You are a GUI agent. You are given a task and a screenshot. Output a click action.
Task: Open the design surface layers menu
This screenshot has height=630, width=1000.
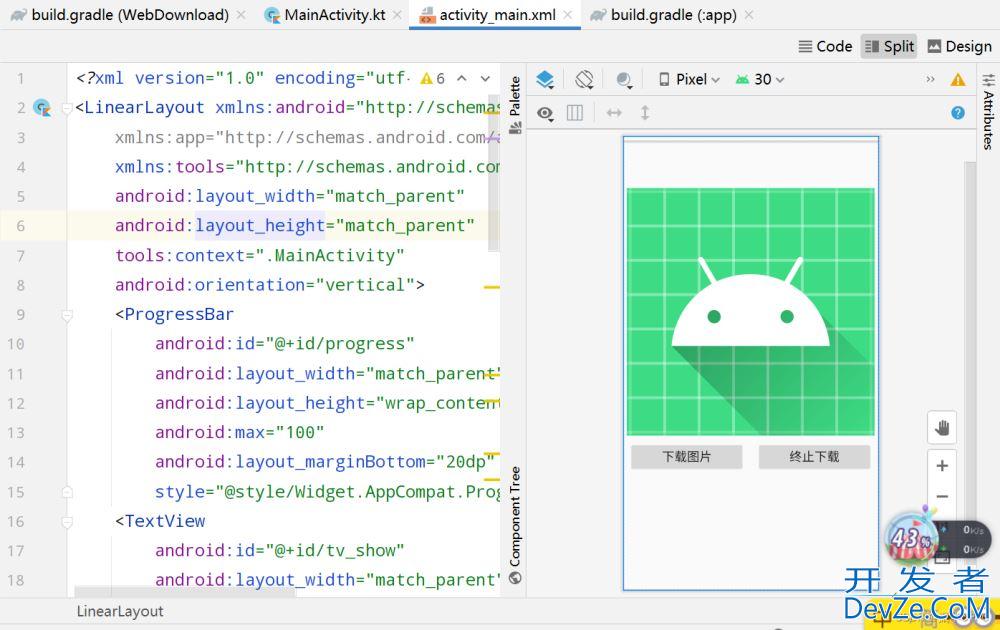[545, 79]
